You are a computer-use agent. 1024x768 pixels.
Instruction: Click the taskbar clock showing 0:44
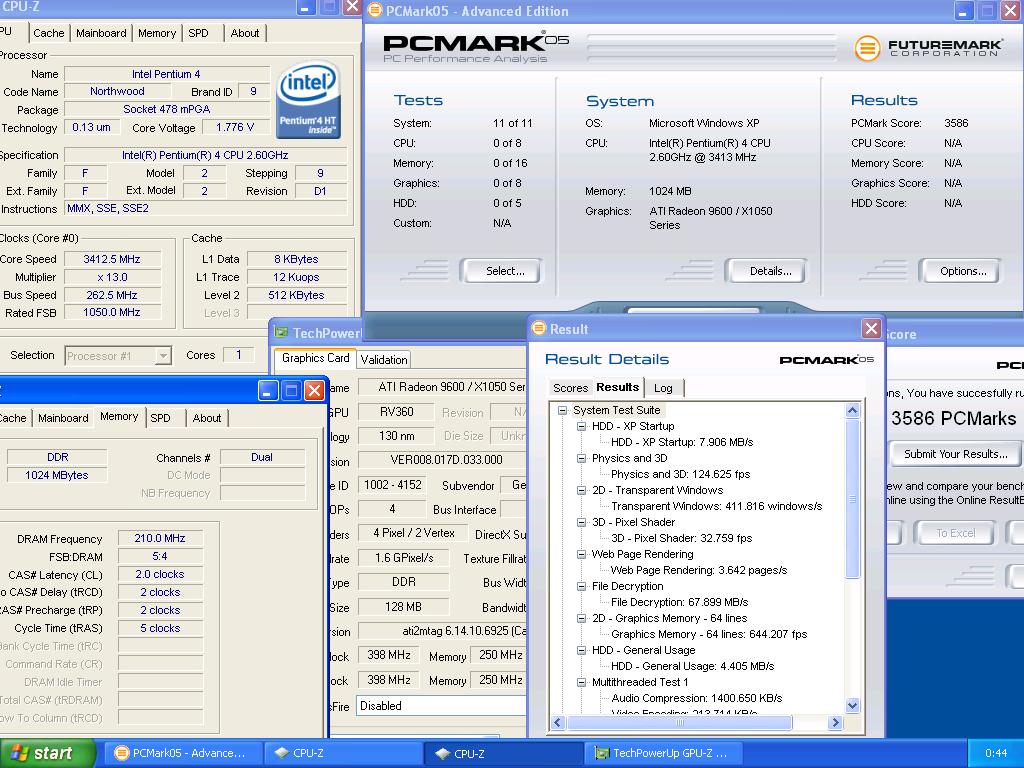coord(996,754)
